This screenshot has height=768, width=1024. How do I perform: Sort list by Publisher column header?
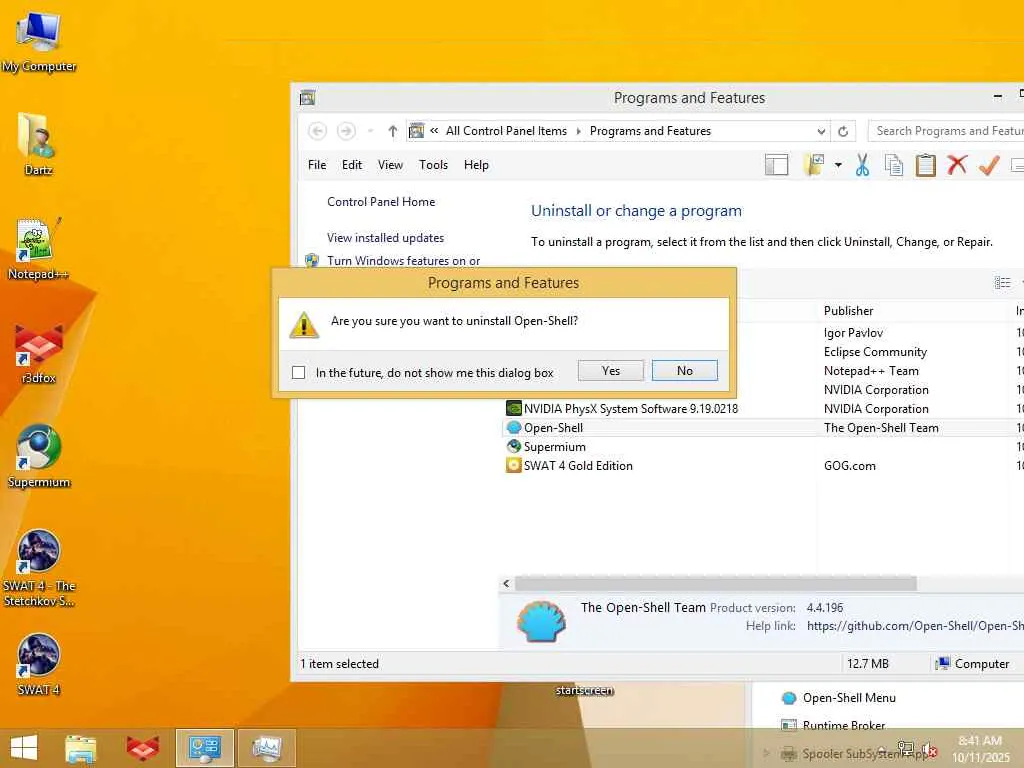tap(848, 311)
